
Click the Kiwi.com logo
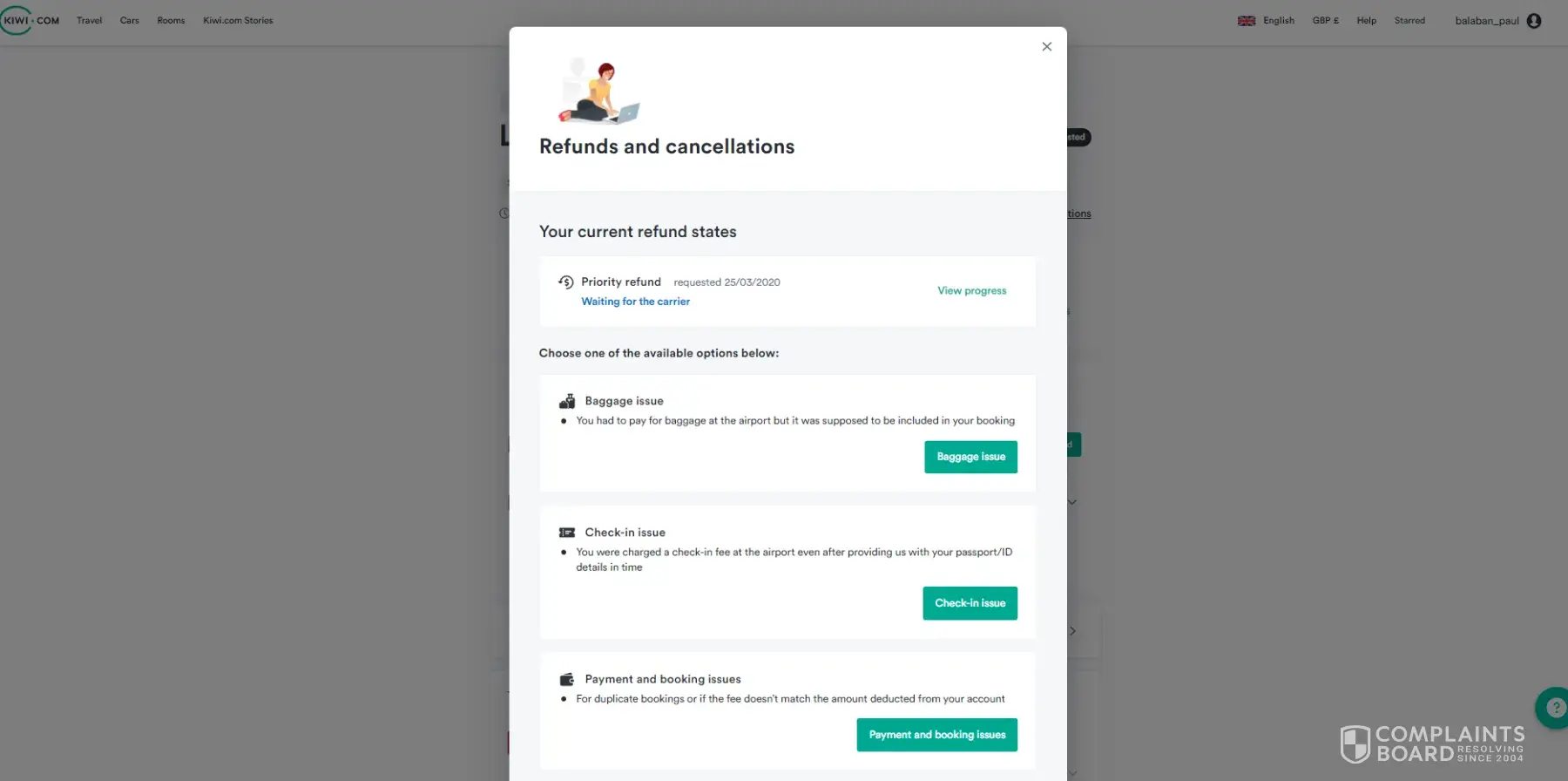[30, 20]
